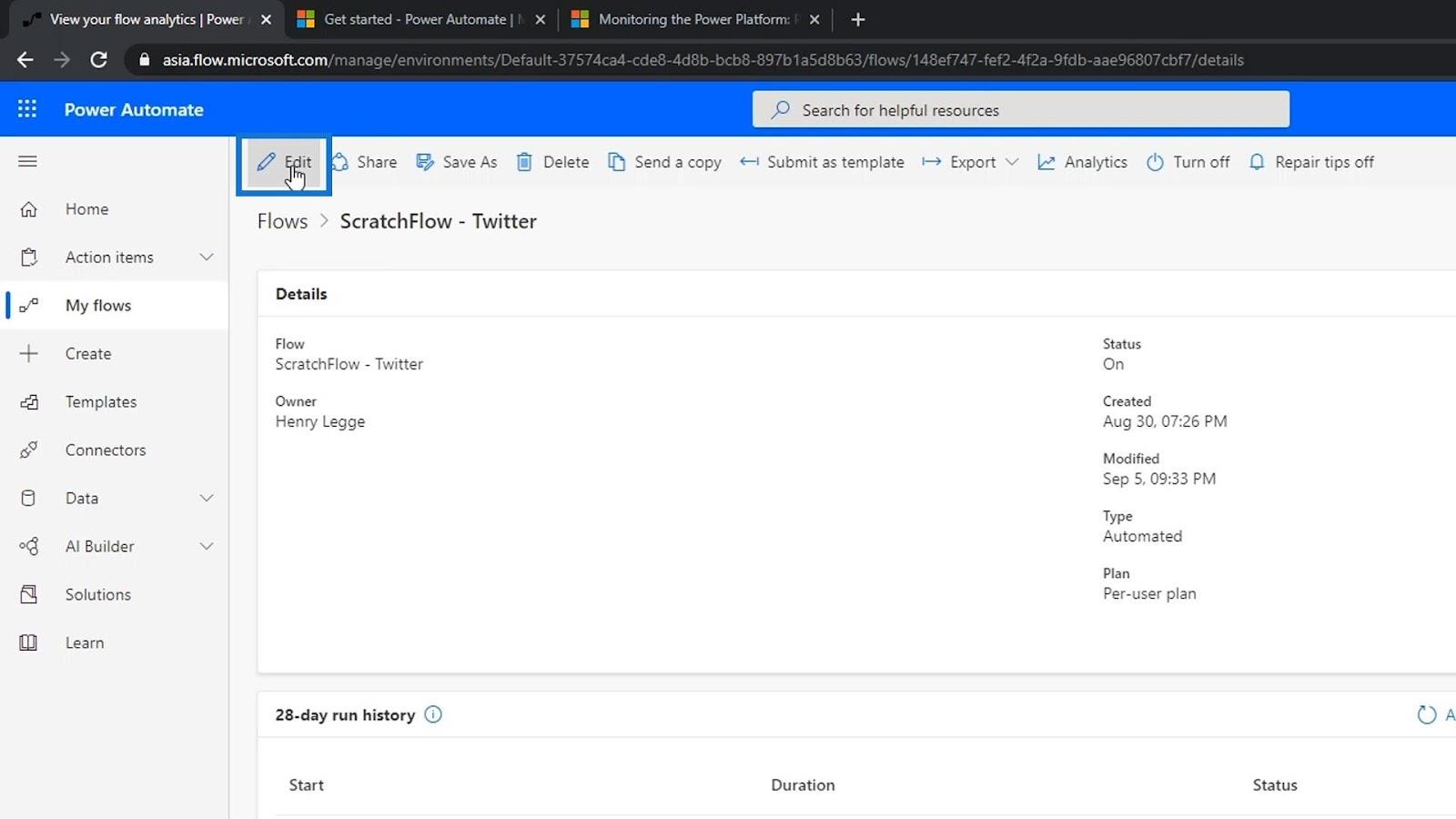Reload the page
The width and height of the screenshot is (1456, 819).
click(x=98, y=60)
